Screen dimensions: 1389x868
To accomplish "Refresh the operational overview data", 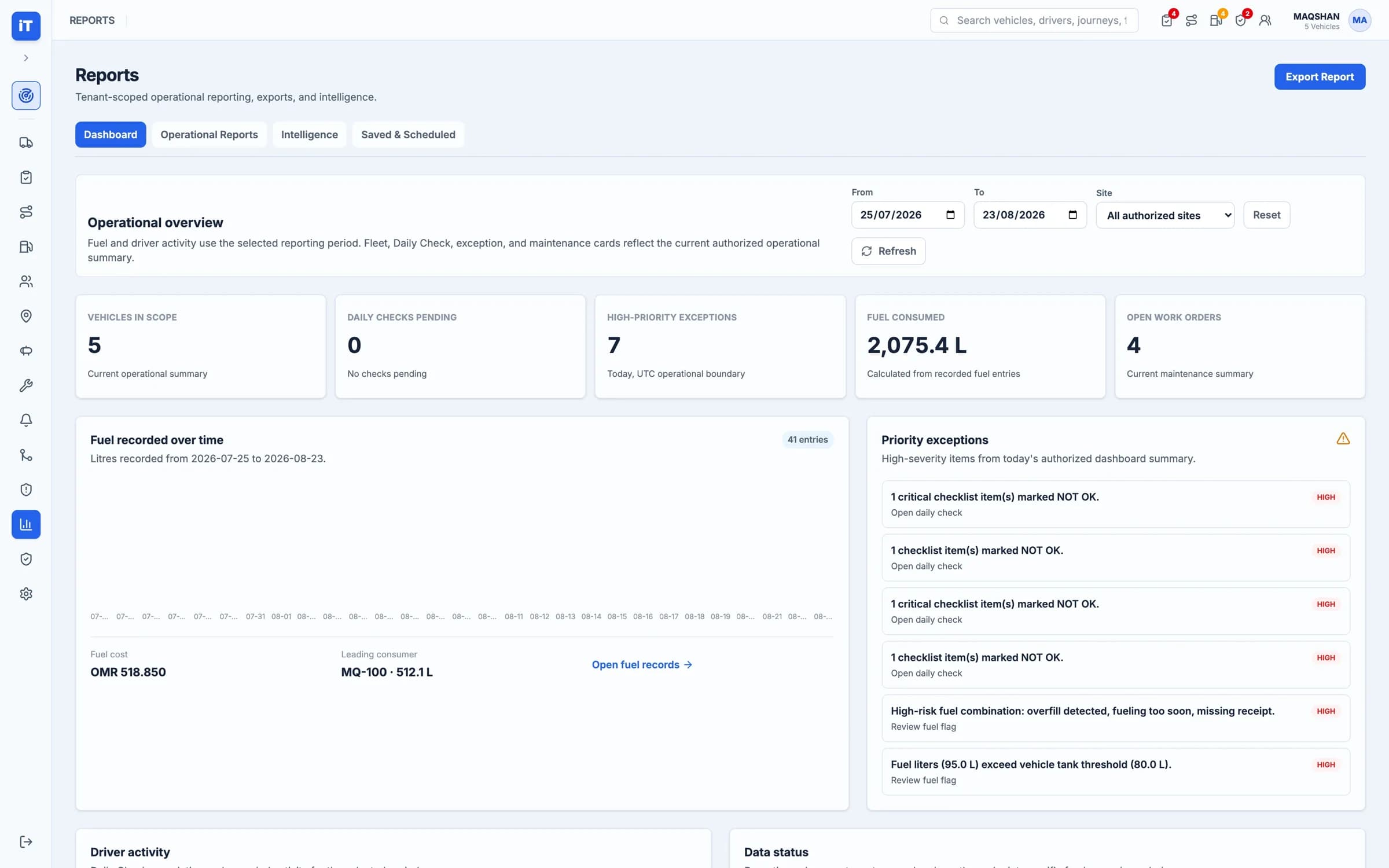I will click(888, 251).
